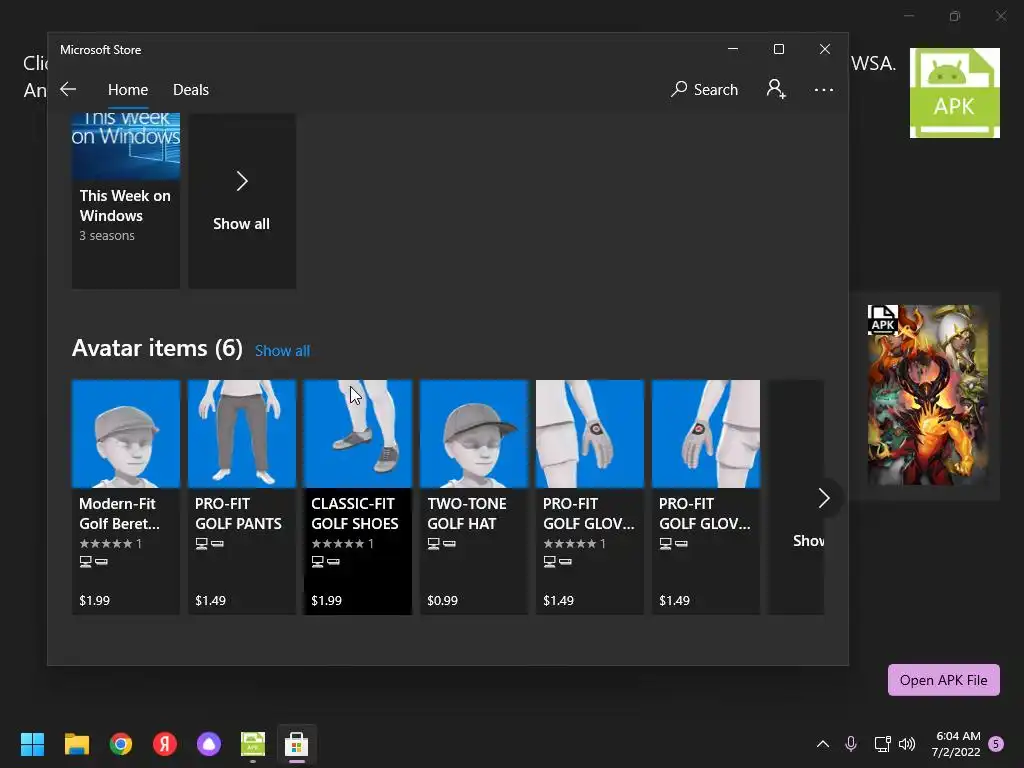Open PRO-FIT GOLF GLOV item with rating
The height and width of the screenshot is (768, 1024).
tap(590, 497)
